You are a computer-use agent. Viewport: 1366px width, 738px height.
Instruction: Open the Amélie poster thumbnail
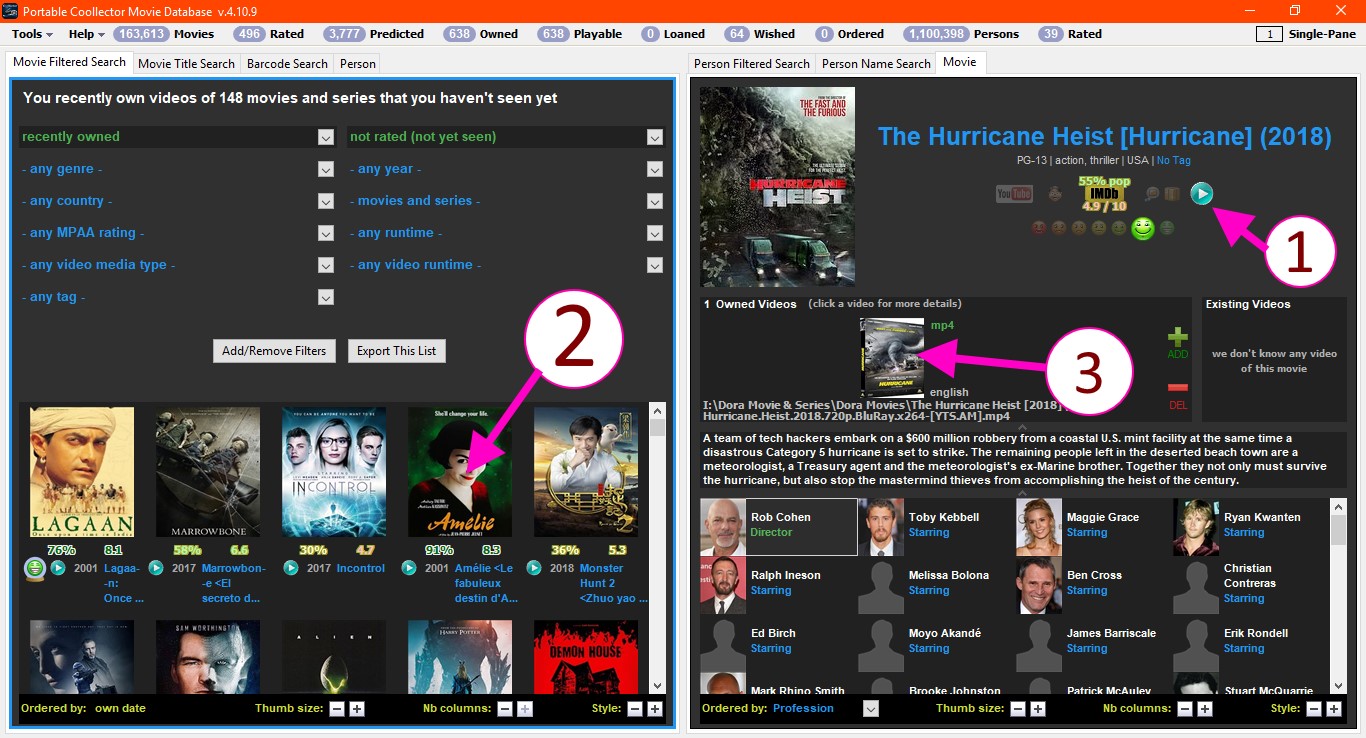[x=459, y=472]
